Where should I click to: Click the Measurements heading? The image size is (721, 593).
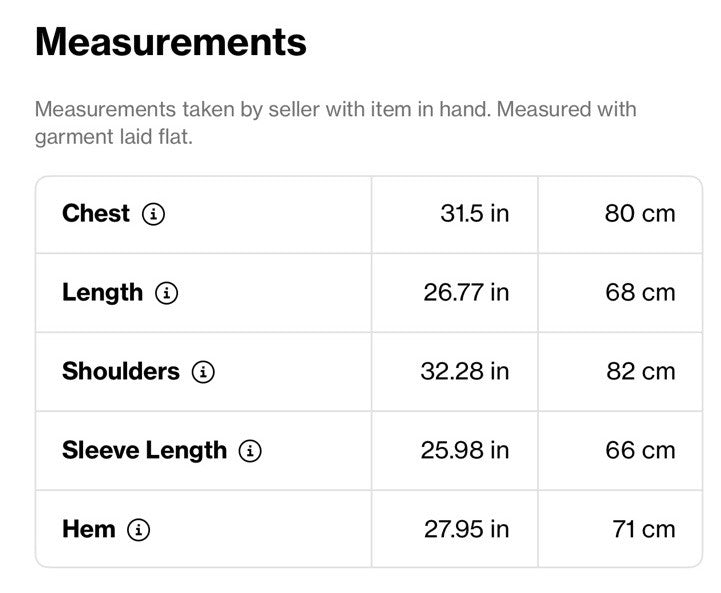171,42
